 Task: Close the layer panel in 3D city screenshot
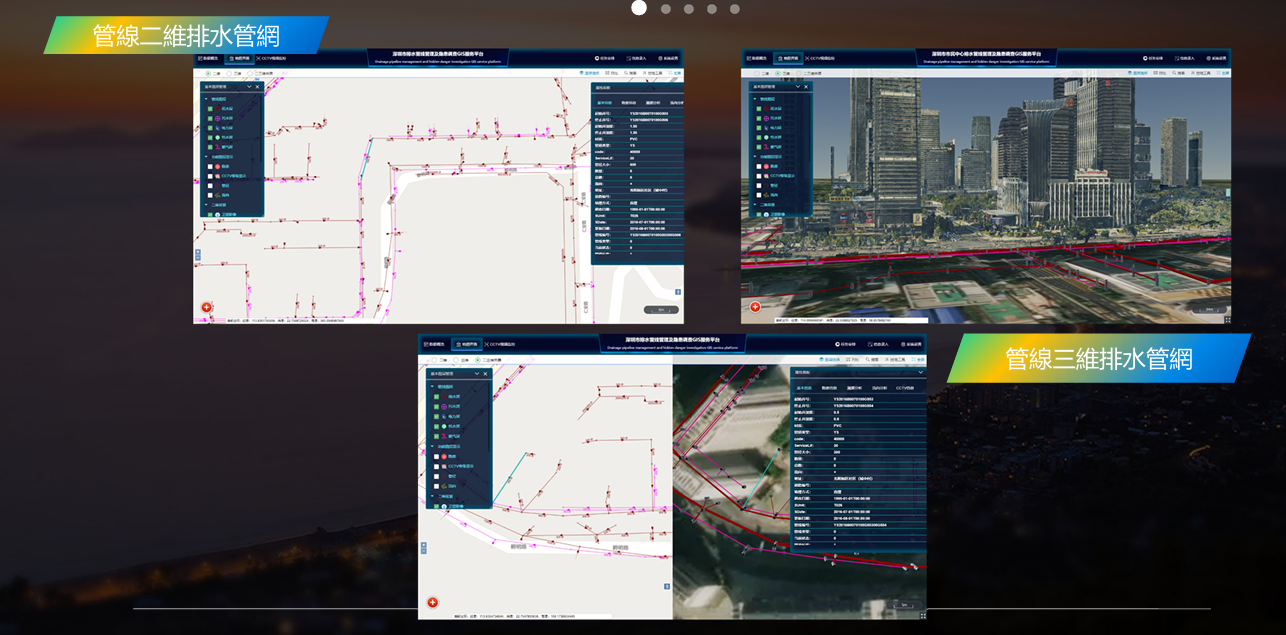click(x=804, y=87)
